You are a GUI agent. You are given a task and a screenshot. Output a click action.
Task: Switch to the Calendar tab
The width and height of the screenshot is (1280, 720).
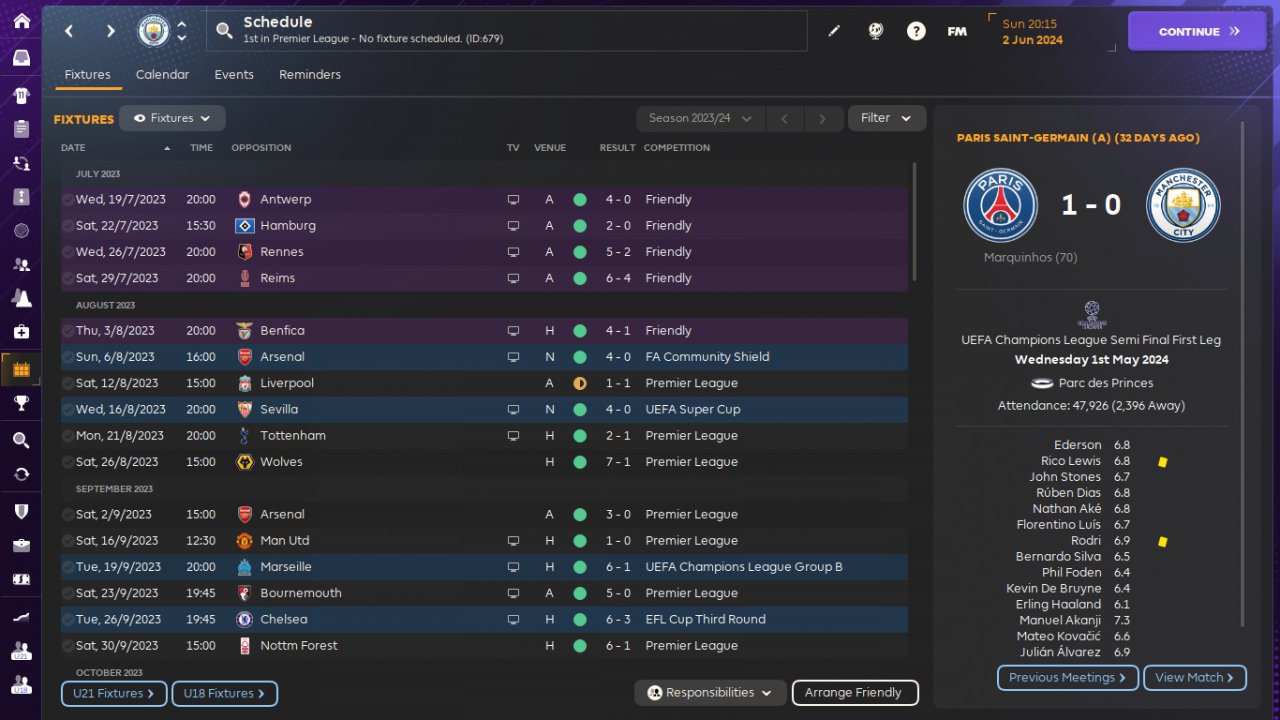point(162,75)
